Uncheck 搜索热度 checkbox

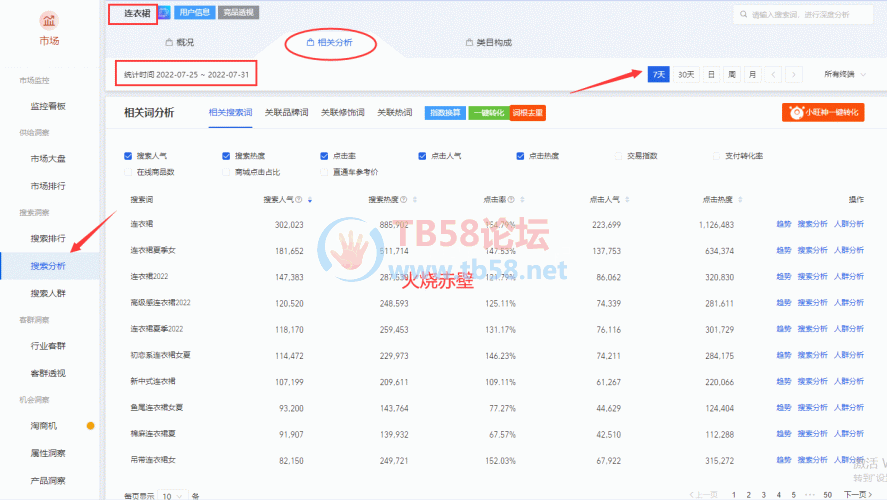226,156
